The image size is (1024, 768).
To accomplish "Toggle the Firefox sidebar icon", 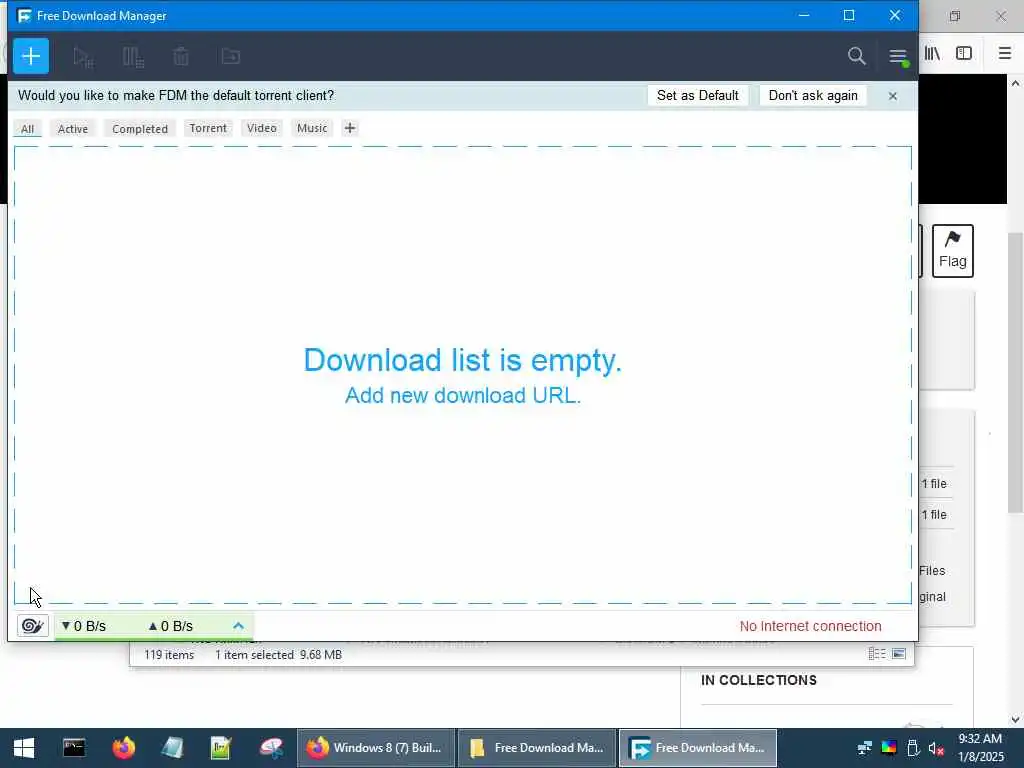I will pyautogui.click(x=964, y=54).
